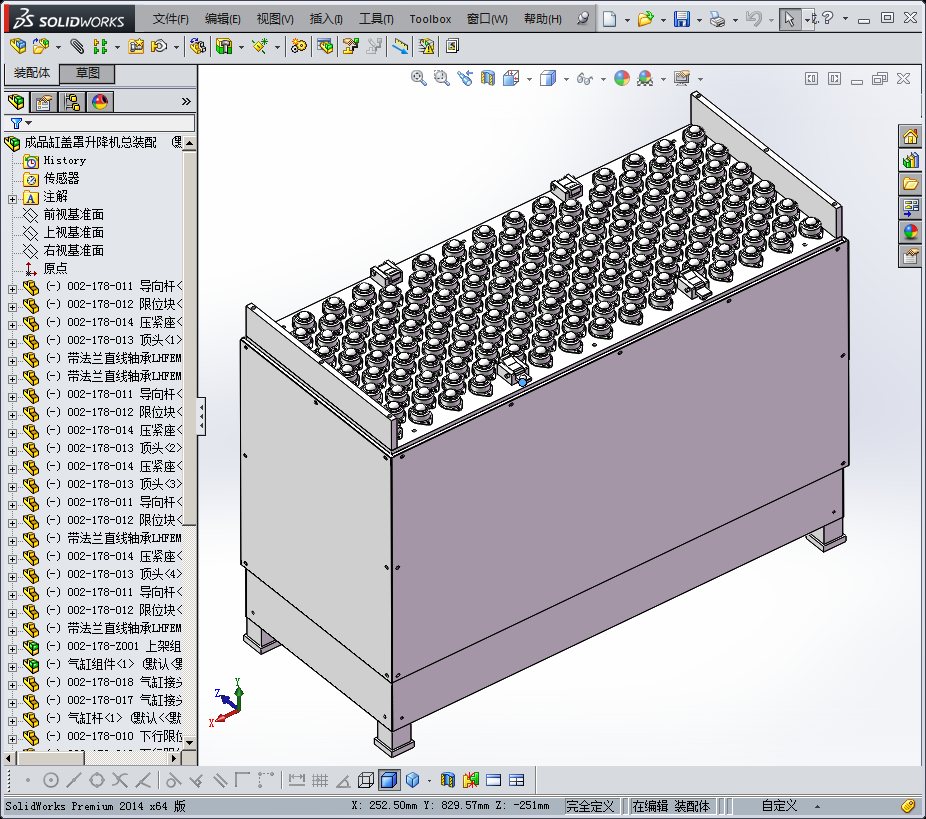Screen dimensions: 926x819
Task: Click the Edit Appearance color ball icon
Action: [x=622, y=78]
